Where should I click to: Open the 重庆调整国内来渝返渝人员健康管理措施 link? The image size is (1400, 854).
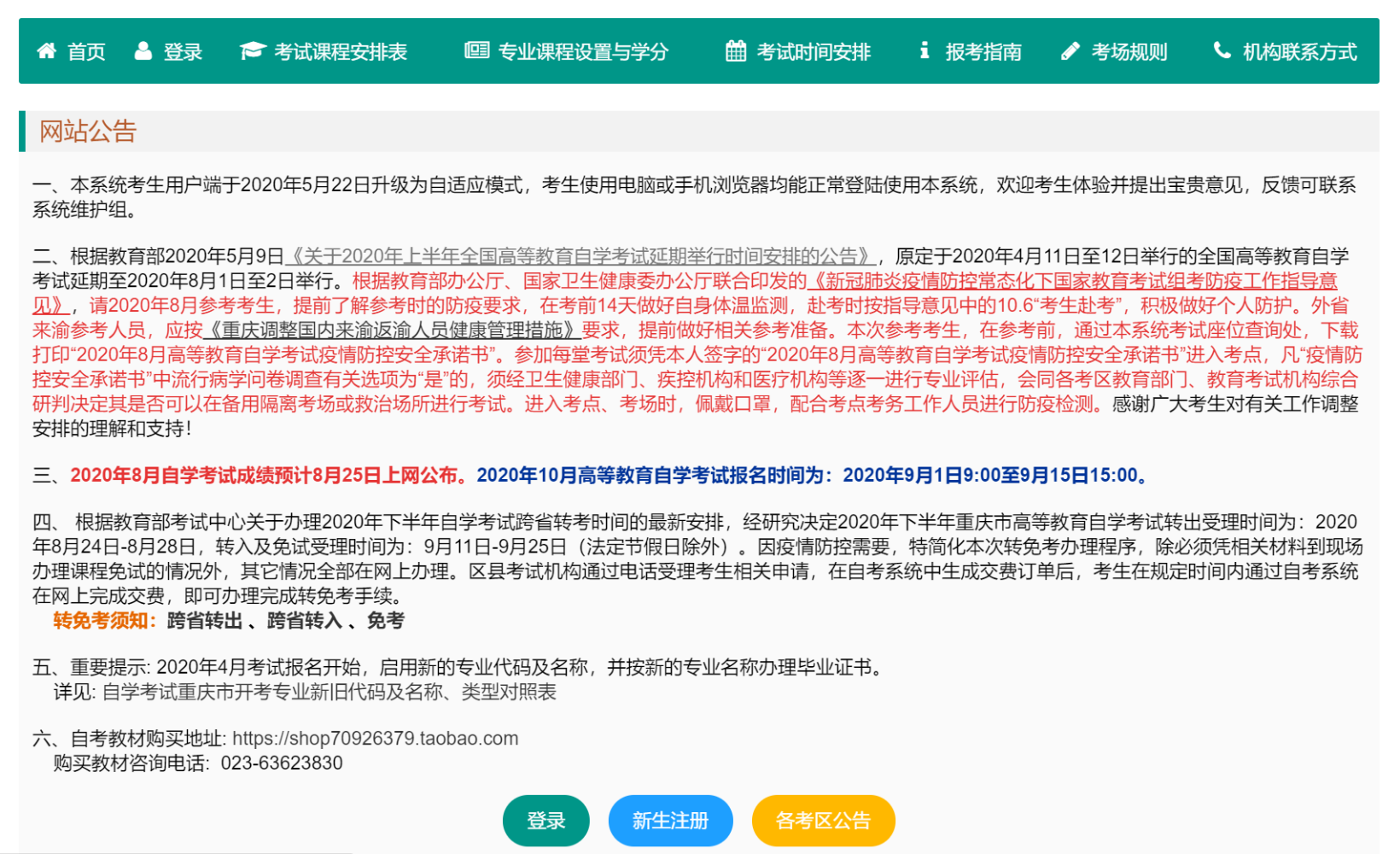[x=393, y=330]
